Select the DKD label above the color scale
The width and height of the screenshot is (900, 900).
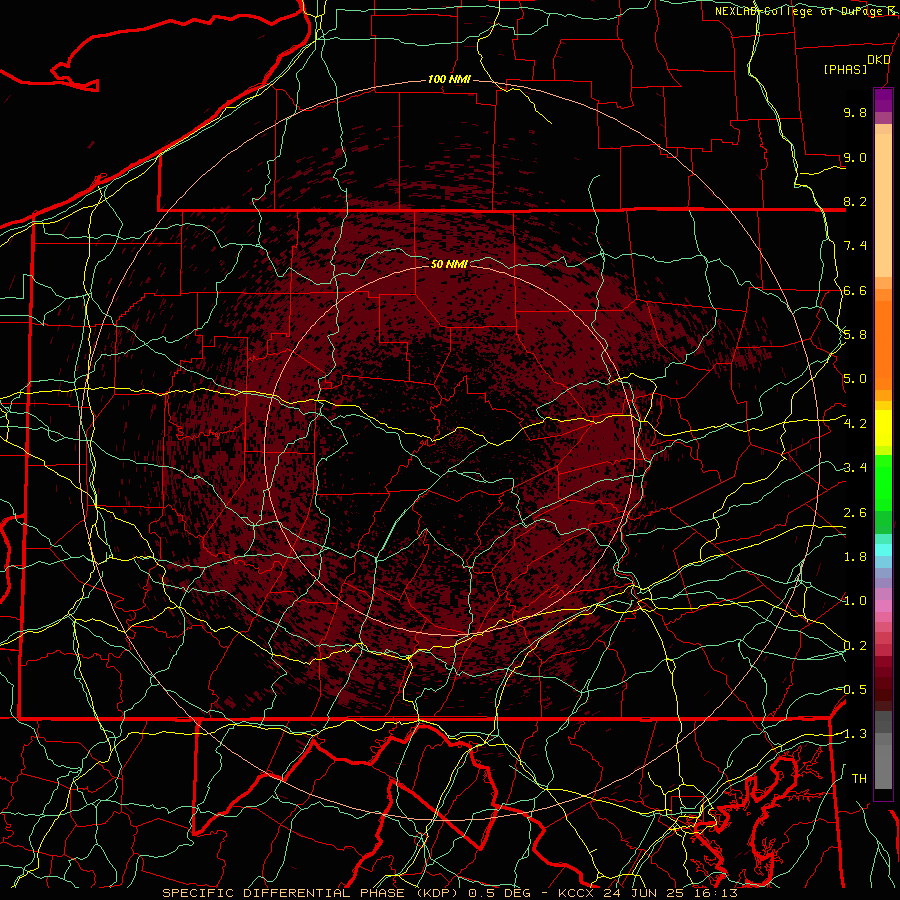pos(878,60)
